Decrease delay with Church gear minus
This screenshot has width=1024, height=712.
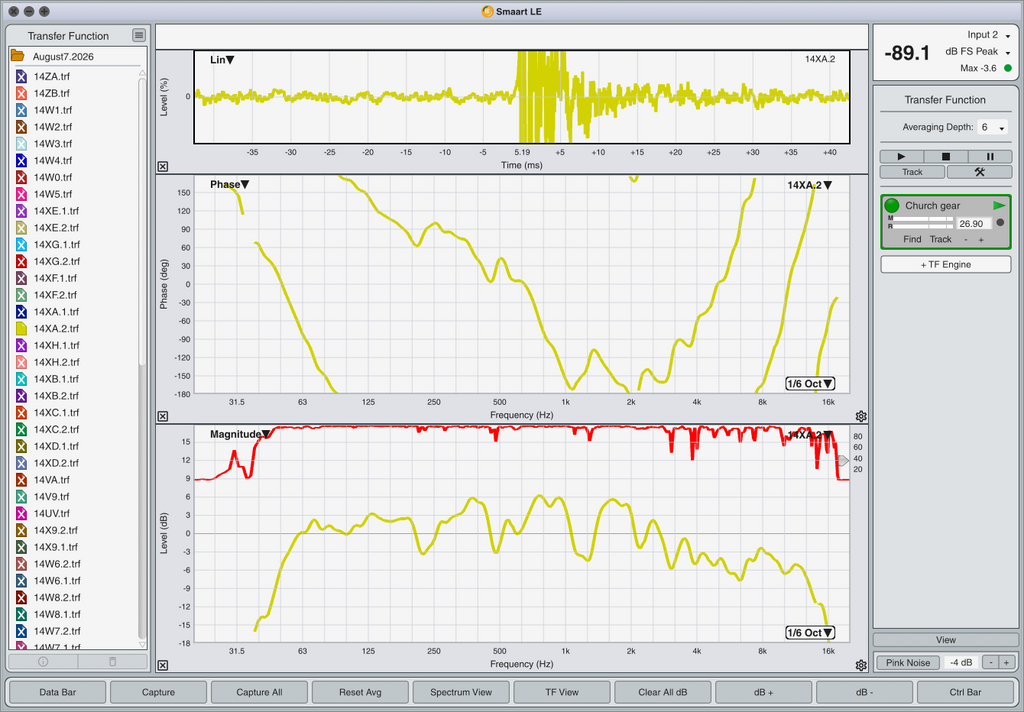point(966,240)
